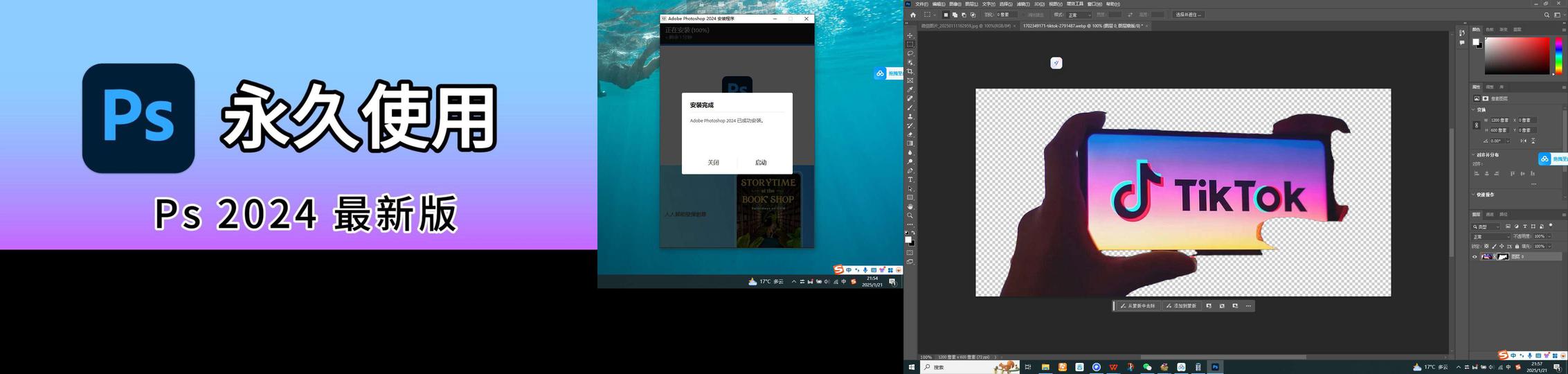Click the rainbow hue slider in the Color panel
The height and width of the screenshot is (374, 1568).
click(1558, 55)
